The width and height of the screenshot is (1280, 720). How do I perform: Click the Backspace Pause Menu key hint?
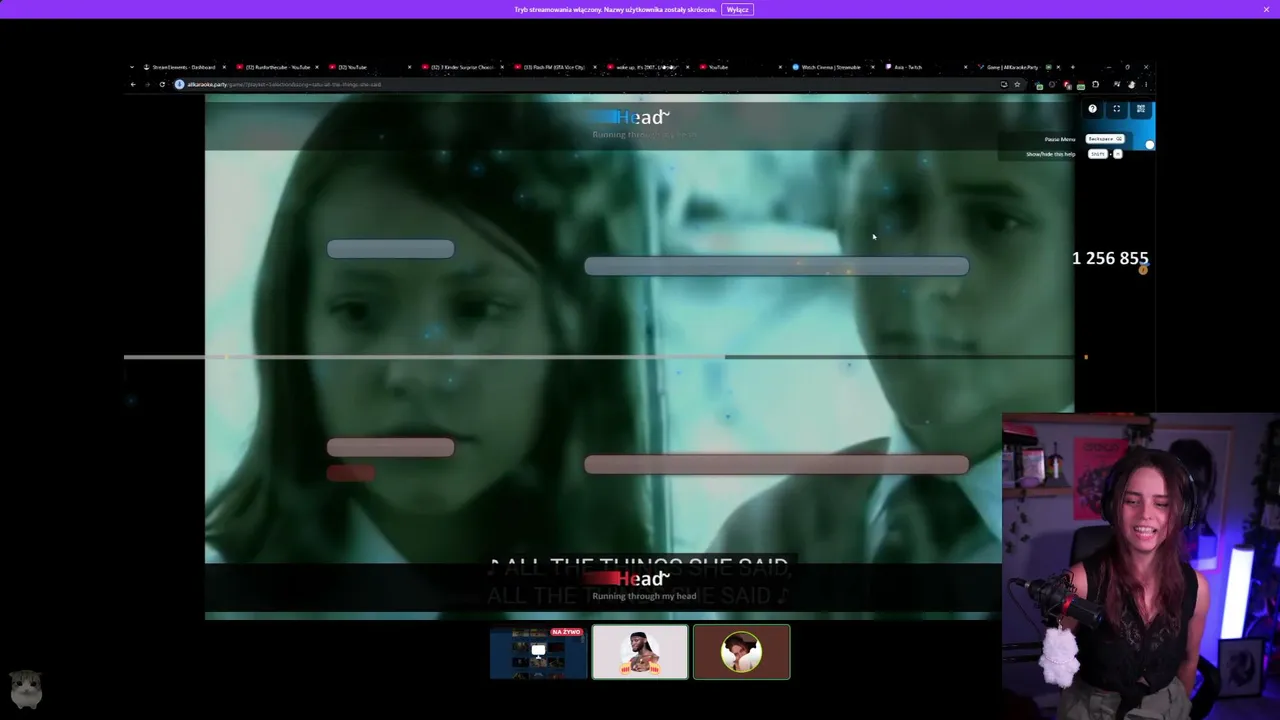tap(1105, 139)
